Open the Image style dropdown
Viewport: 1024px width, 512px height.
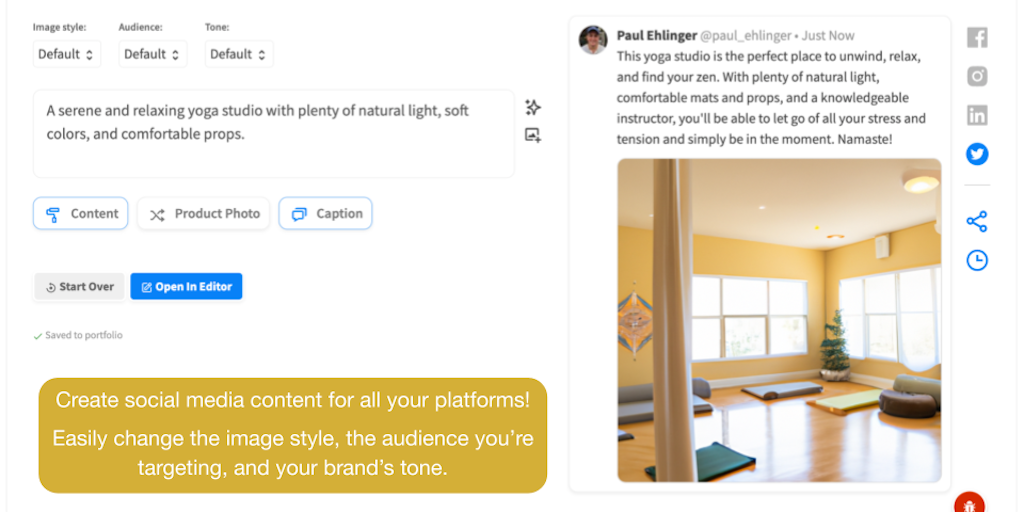pos(66,54)
